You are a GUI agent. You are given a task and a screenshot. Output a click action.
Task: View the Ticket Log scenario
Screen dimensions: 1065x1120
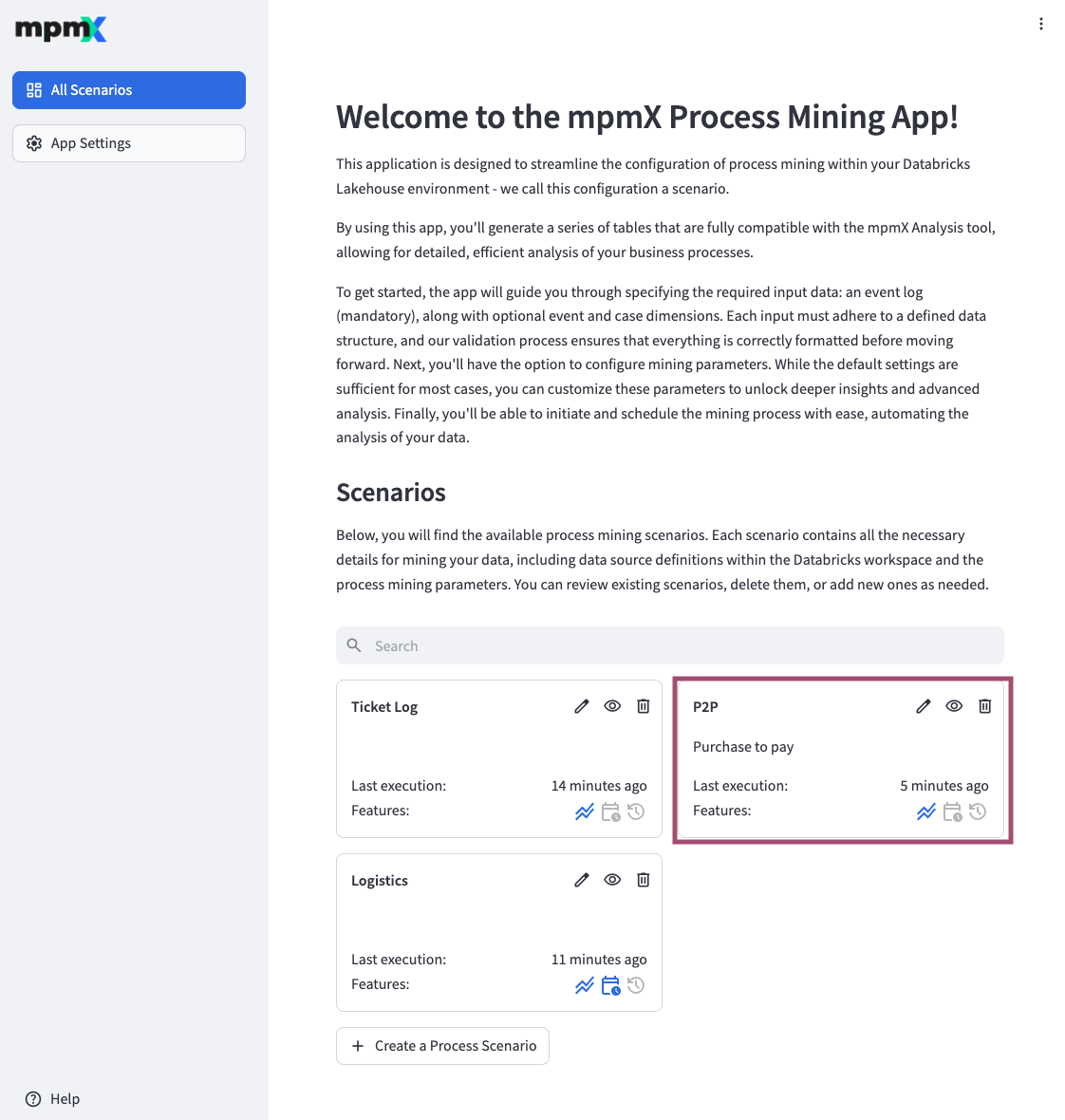point(612,706)
